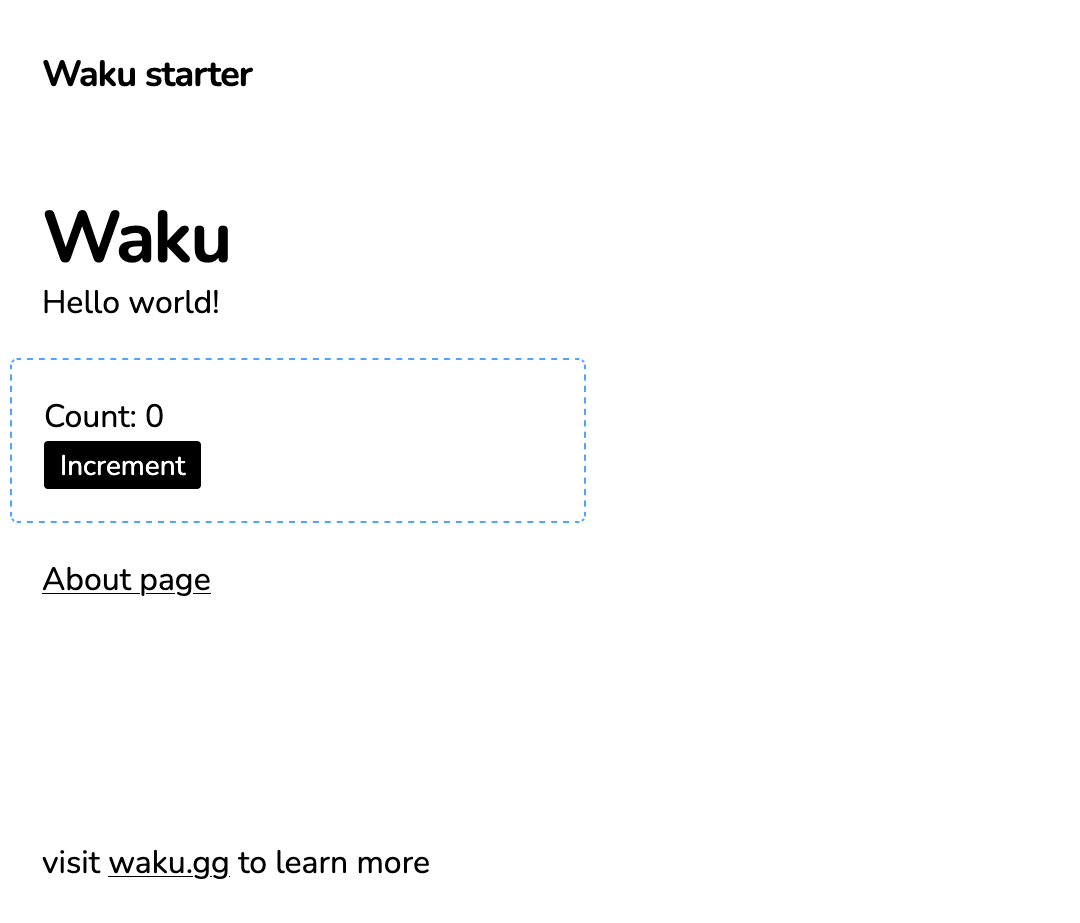Click the Increment button inside the dashed card
This screenshot has height=923, width=1080.
click(x=122, y=465)
